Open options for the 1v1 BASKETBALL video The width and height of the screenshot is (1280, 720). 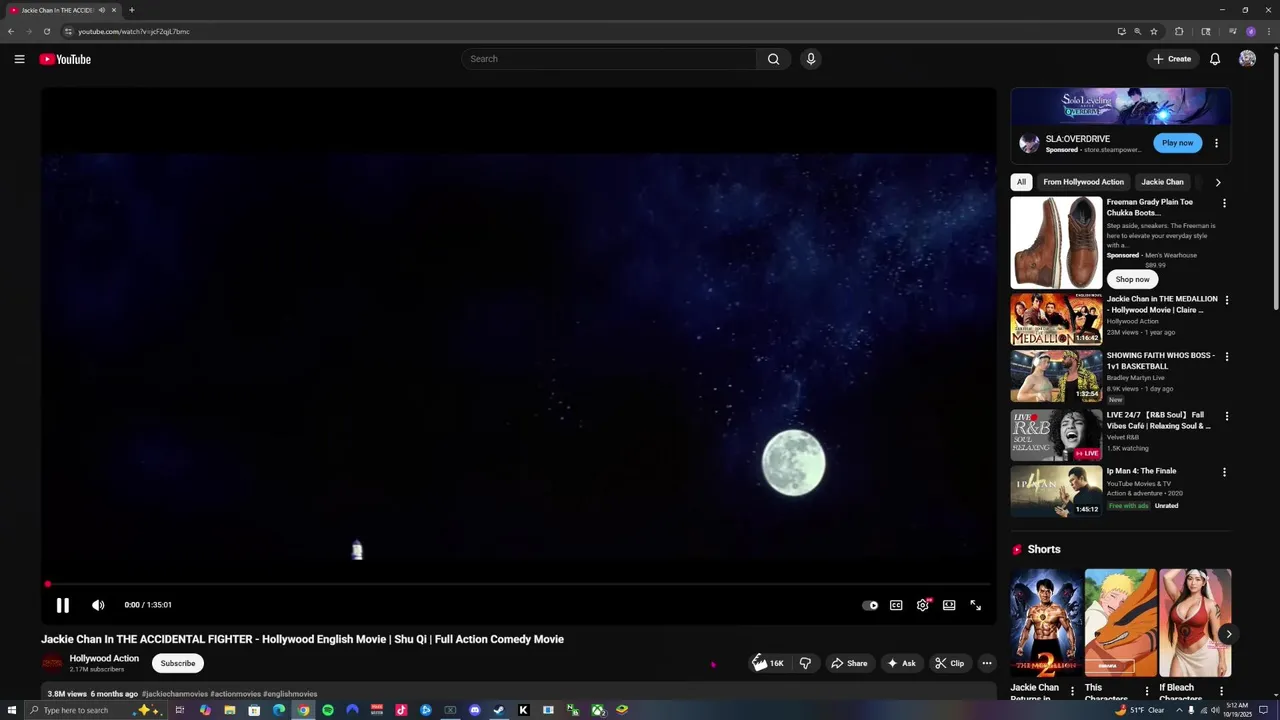[x=1227, y=356]
